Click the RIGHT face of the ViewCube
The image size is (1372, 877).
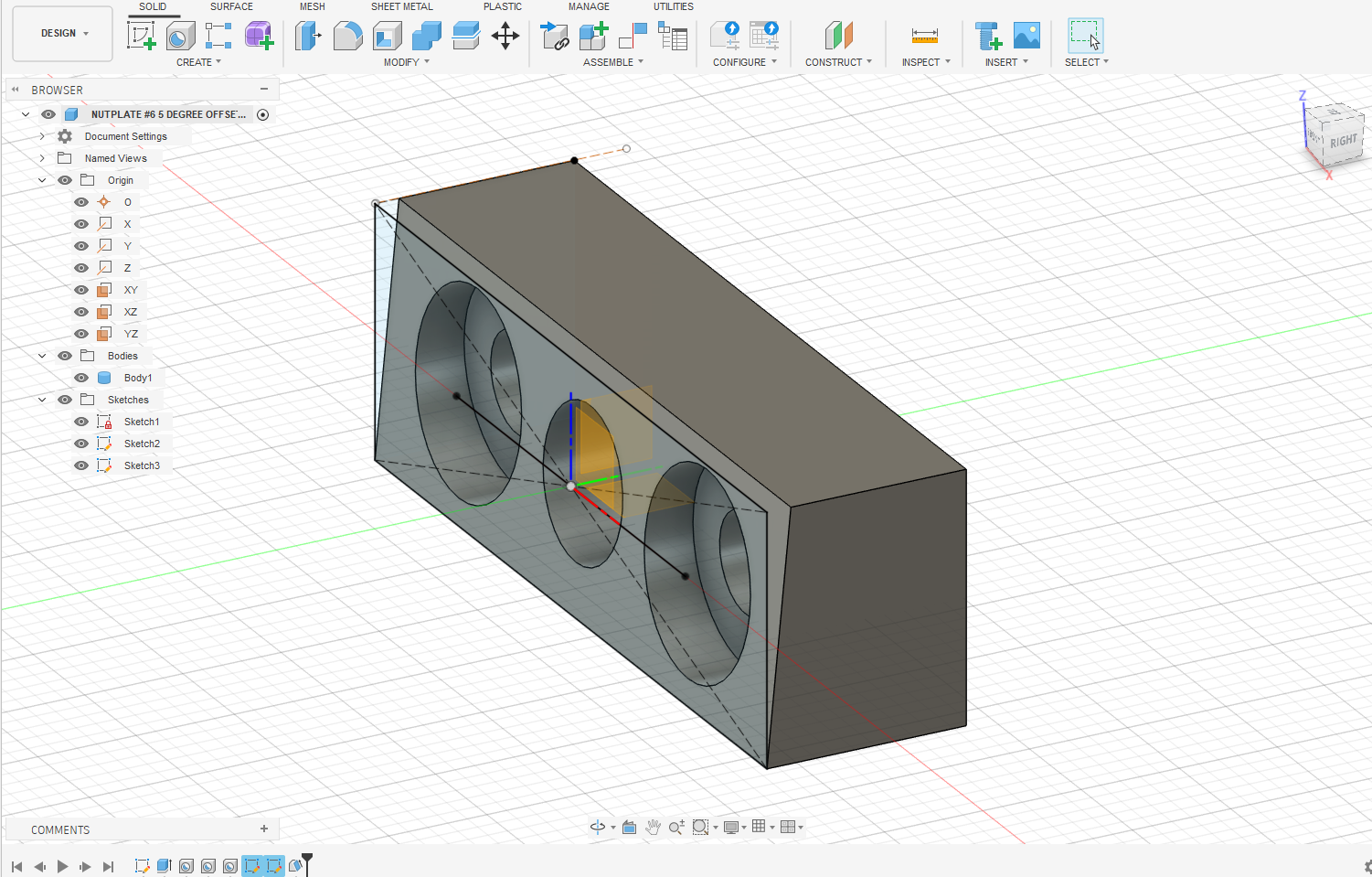(x=1343, y=141)
